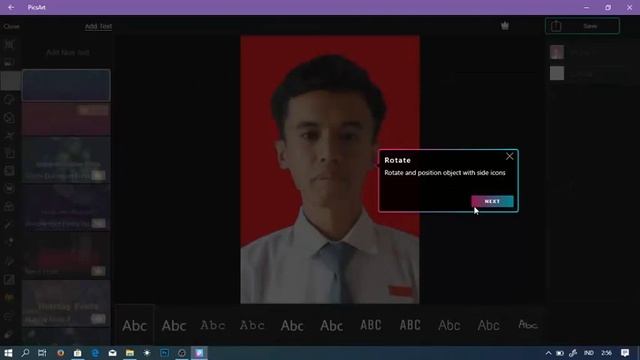Image resolution: width=640 pixels, height=360 pixels.
Task: Open the Mail app on the taskbar
Action: [112, 353]
